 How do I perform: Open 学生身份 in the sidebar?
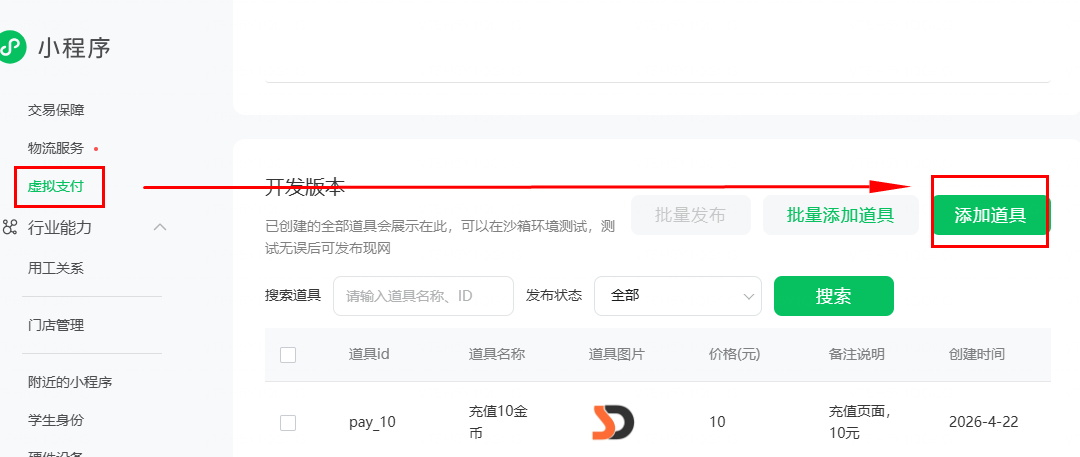point(56,420)
